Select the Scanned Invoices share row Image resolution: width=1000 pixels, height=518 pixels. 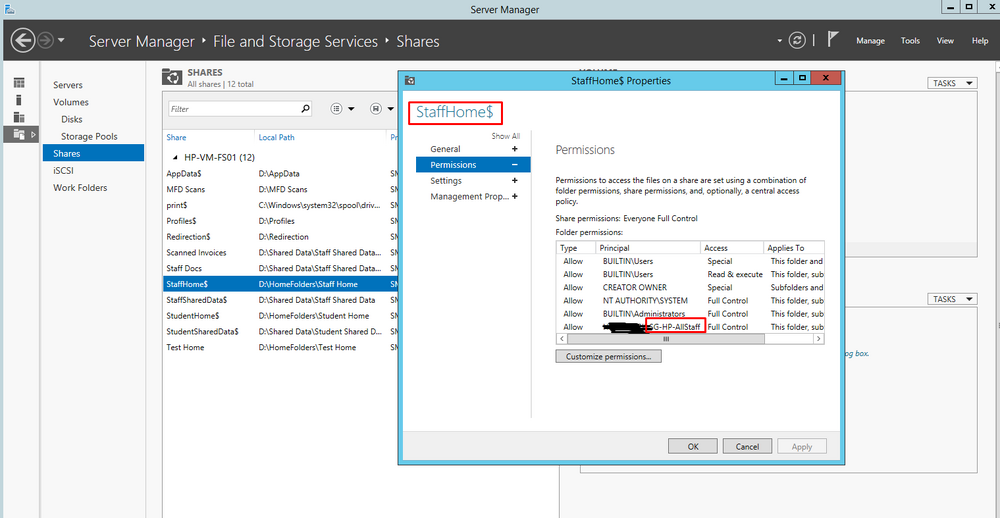(x=281, y=253)
